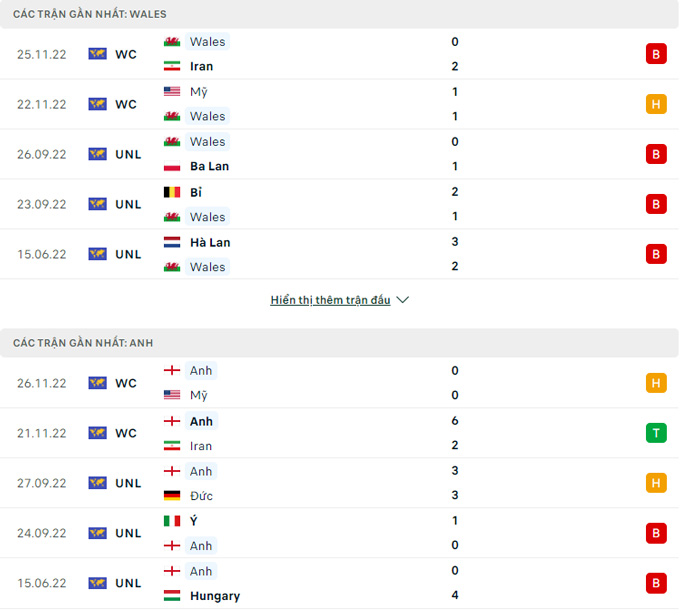
Task: Click the Netherlands flag next to Hà Lan
Action: tap(172, 242)
